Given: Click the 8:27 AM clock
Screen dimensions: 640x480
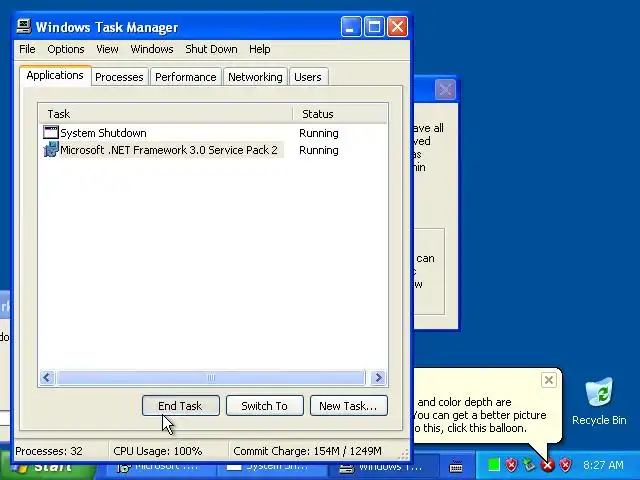Looking at the screenshot, I should [x=603, y=465].
